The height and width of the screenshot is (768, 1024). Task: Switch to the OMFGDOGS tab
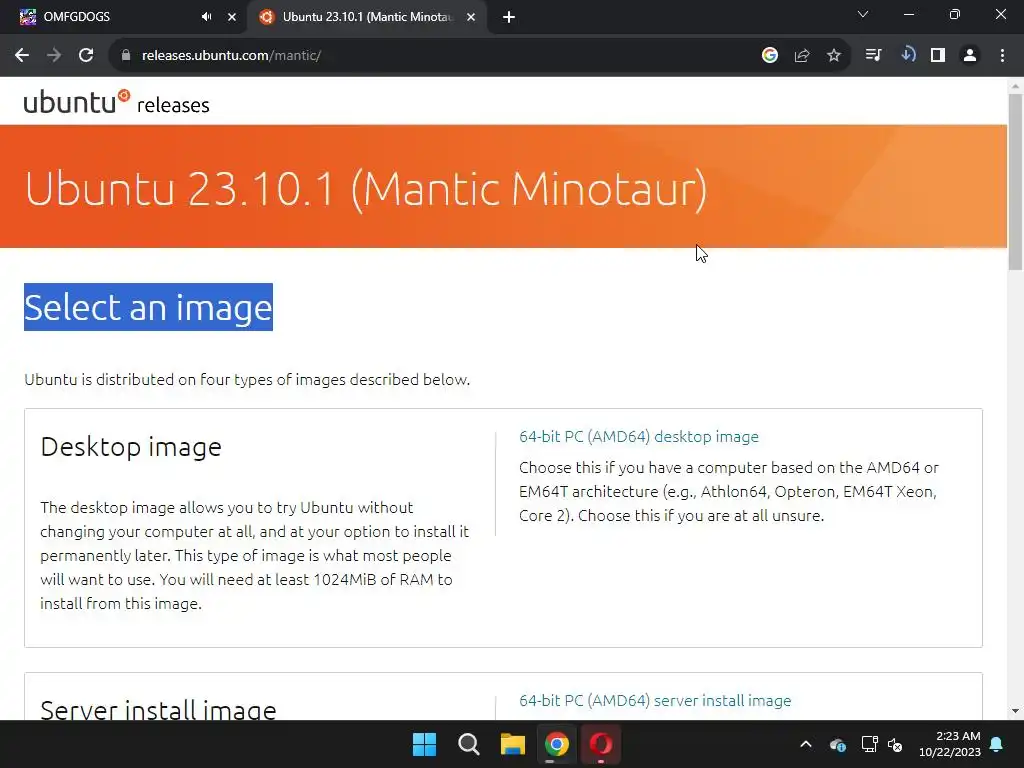pos(123,17)
